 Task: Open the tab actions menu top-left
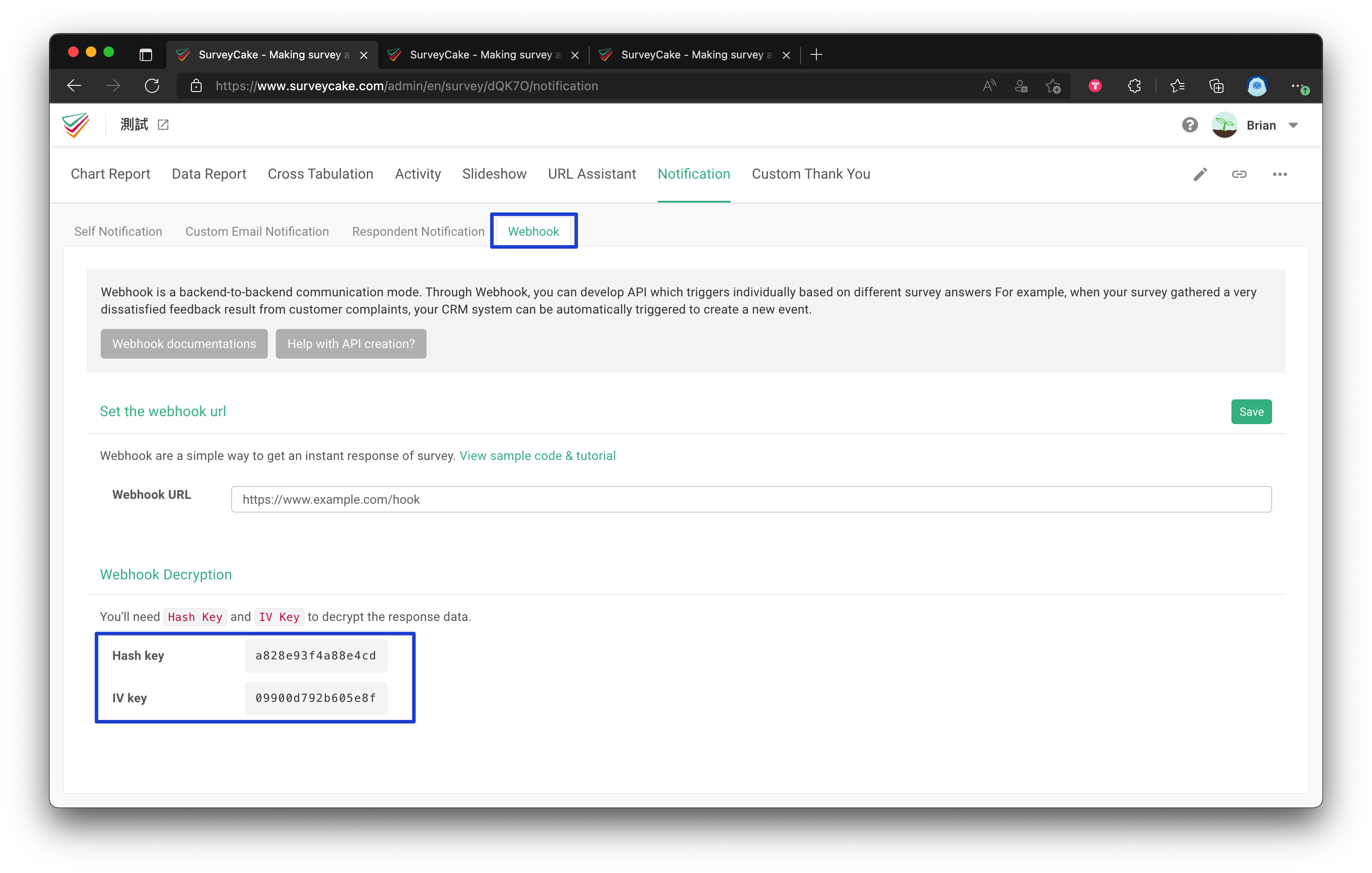(146, 55)
